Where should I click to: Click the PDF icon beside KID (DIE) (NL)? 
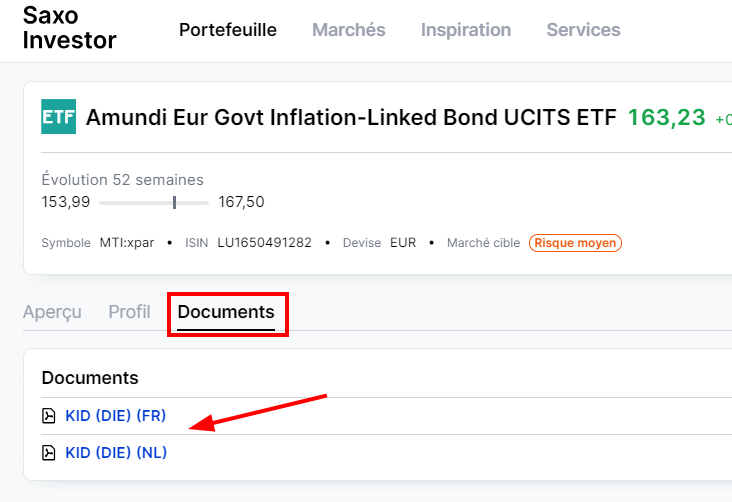49,453
